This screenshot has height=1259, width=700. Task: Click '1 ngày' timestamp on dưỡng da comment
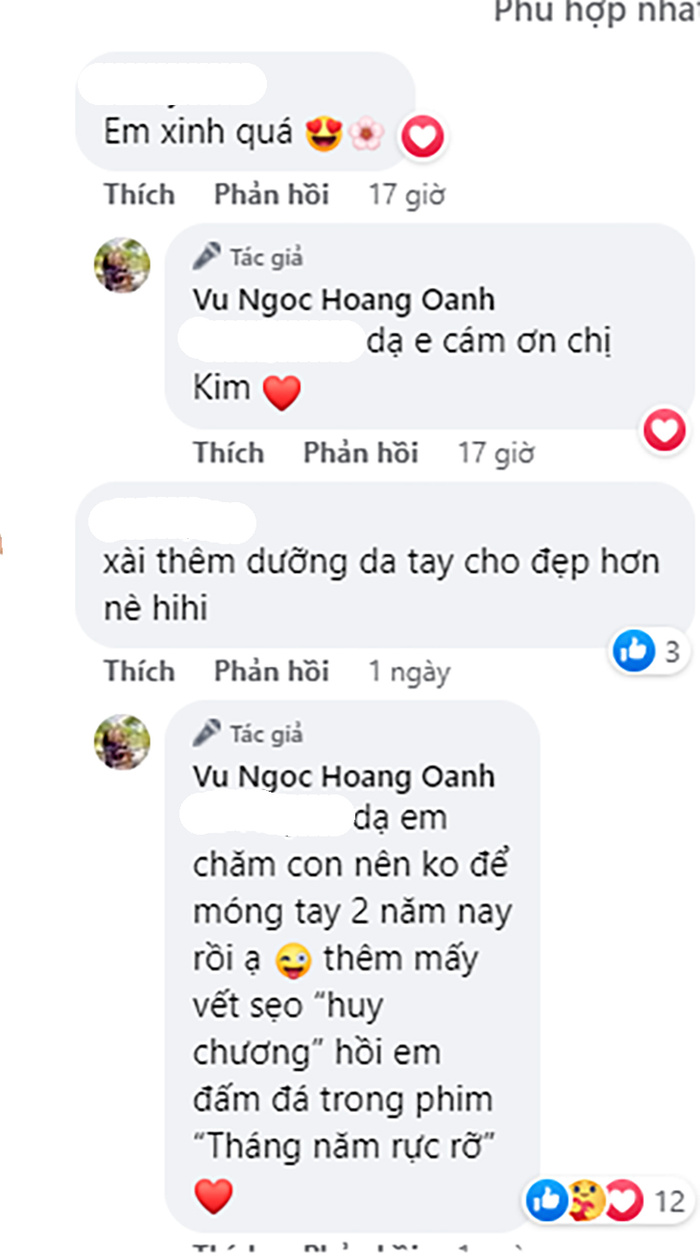[x=410, y=672]
